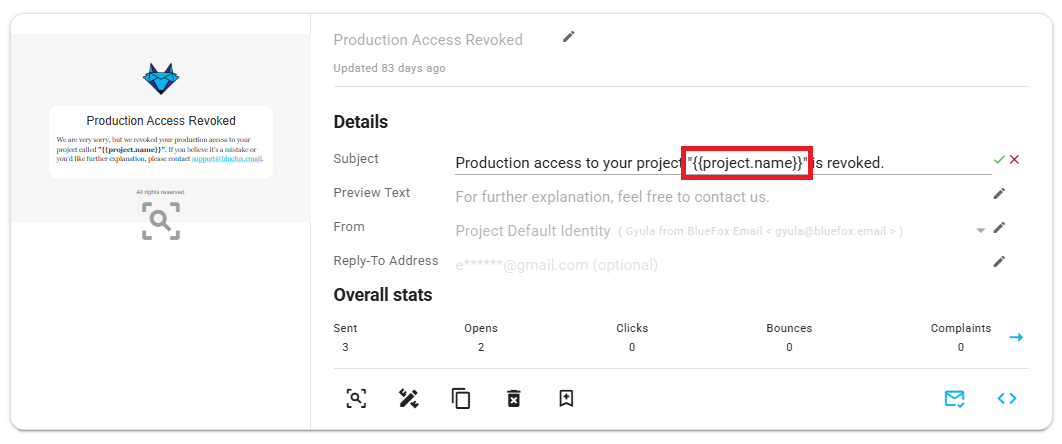
Task: Open integration code brackets icon
Action: (1007, 399)
